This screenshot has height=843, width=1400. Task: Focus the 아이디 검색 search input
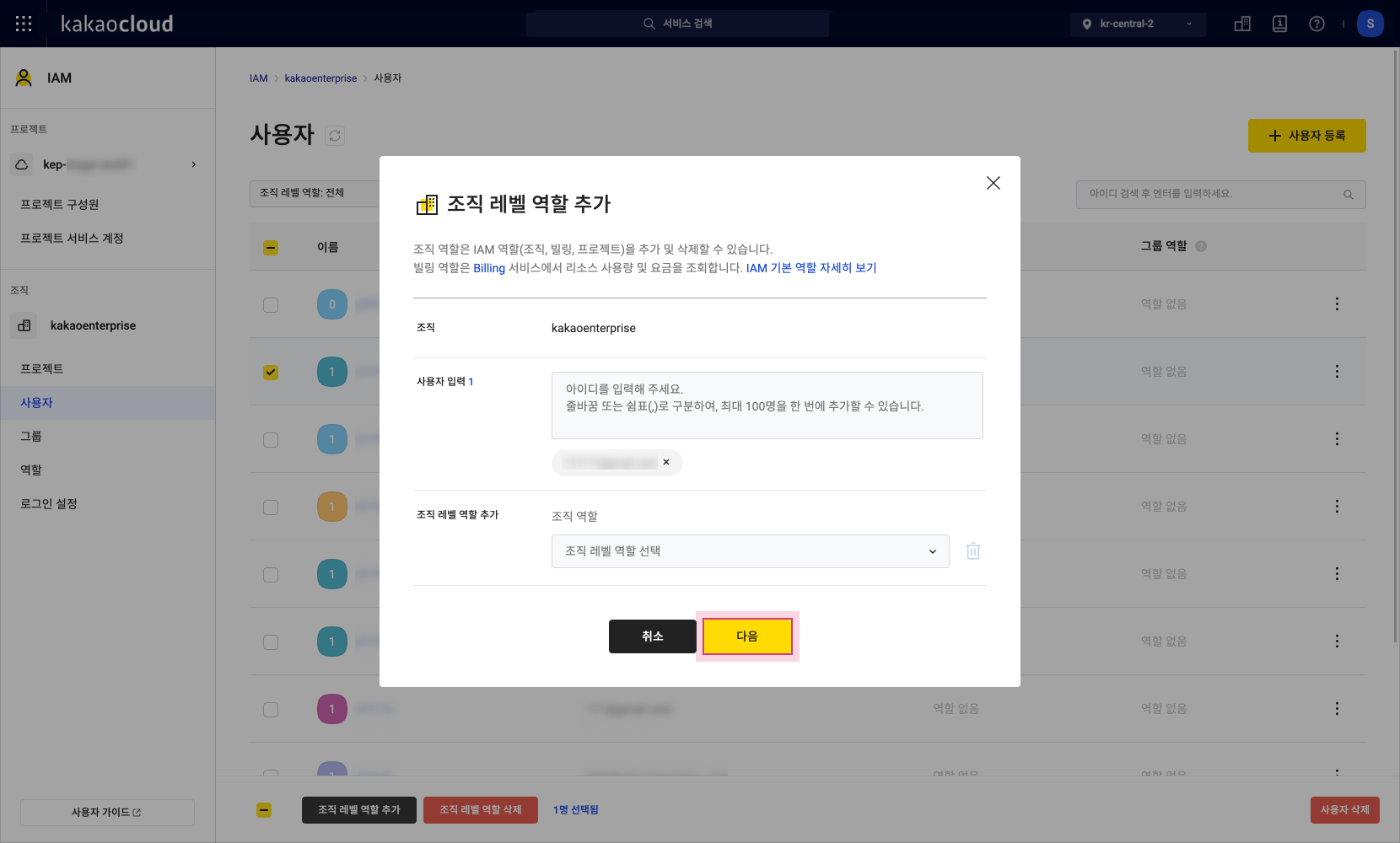pyautogui.click(x=1221, y=195)
